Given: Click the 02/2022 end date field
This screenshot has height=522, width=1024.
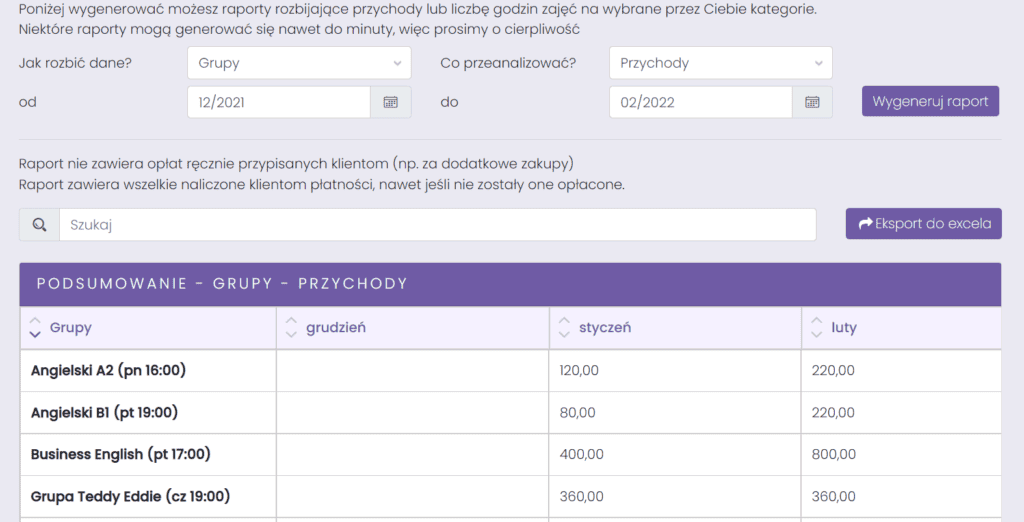Looking at the screenshot, I should tap(701, 102).
